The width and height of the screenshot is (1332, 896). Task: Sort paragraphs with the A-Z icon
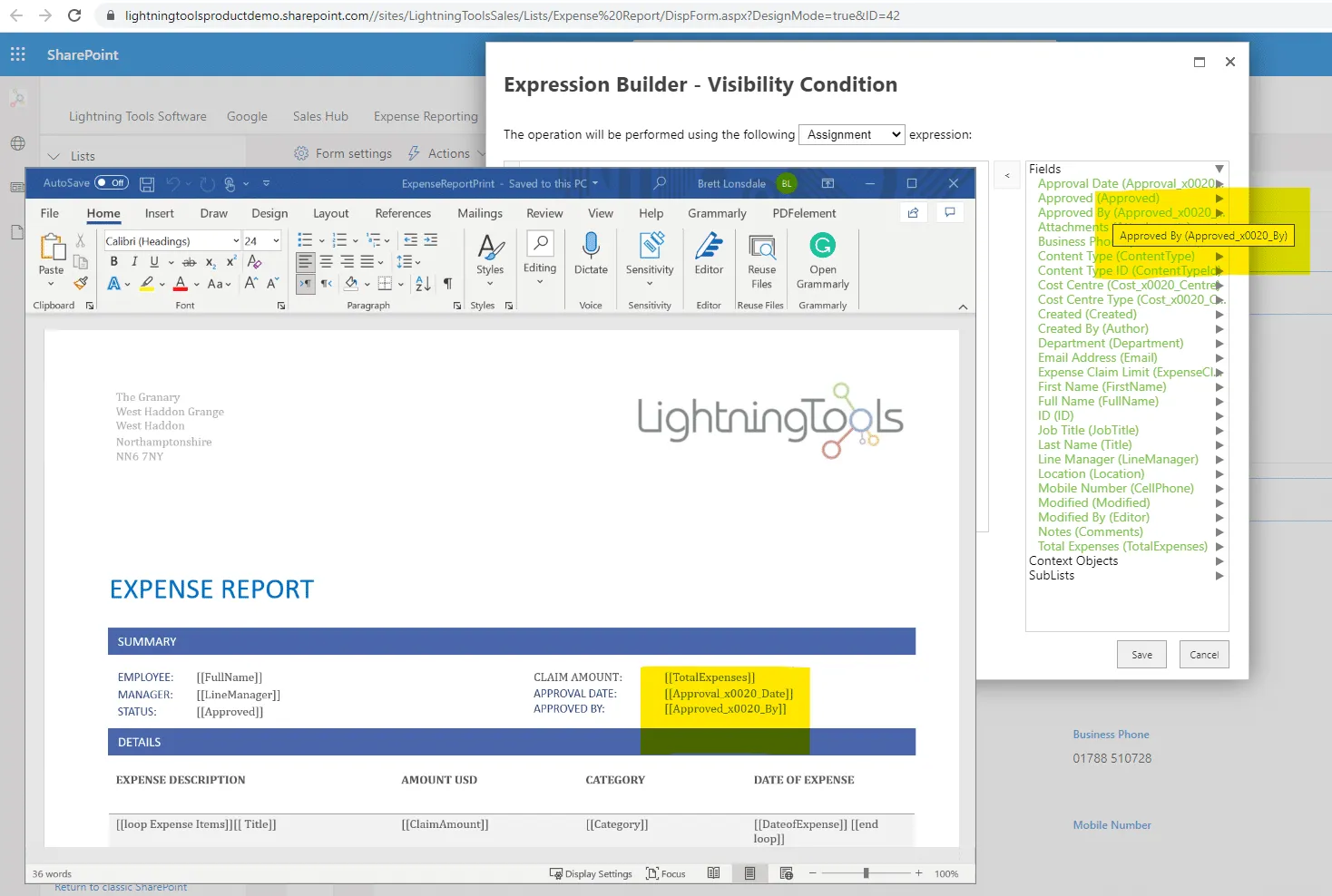coord(421,284)
